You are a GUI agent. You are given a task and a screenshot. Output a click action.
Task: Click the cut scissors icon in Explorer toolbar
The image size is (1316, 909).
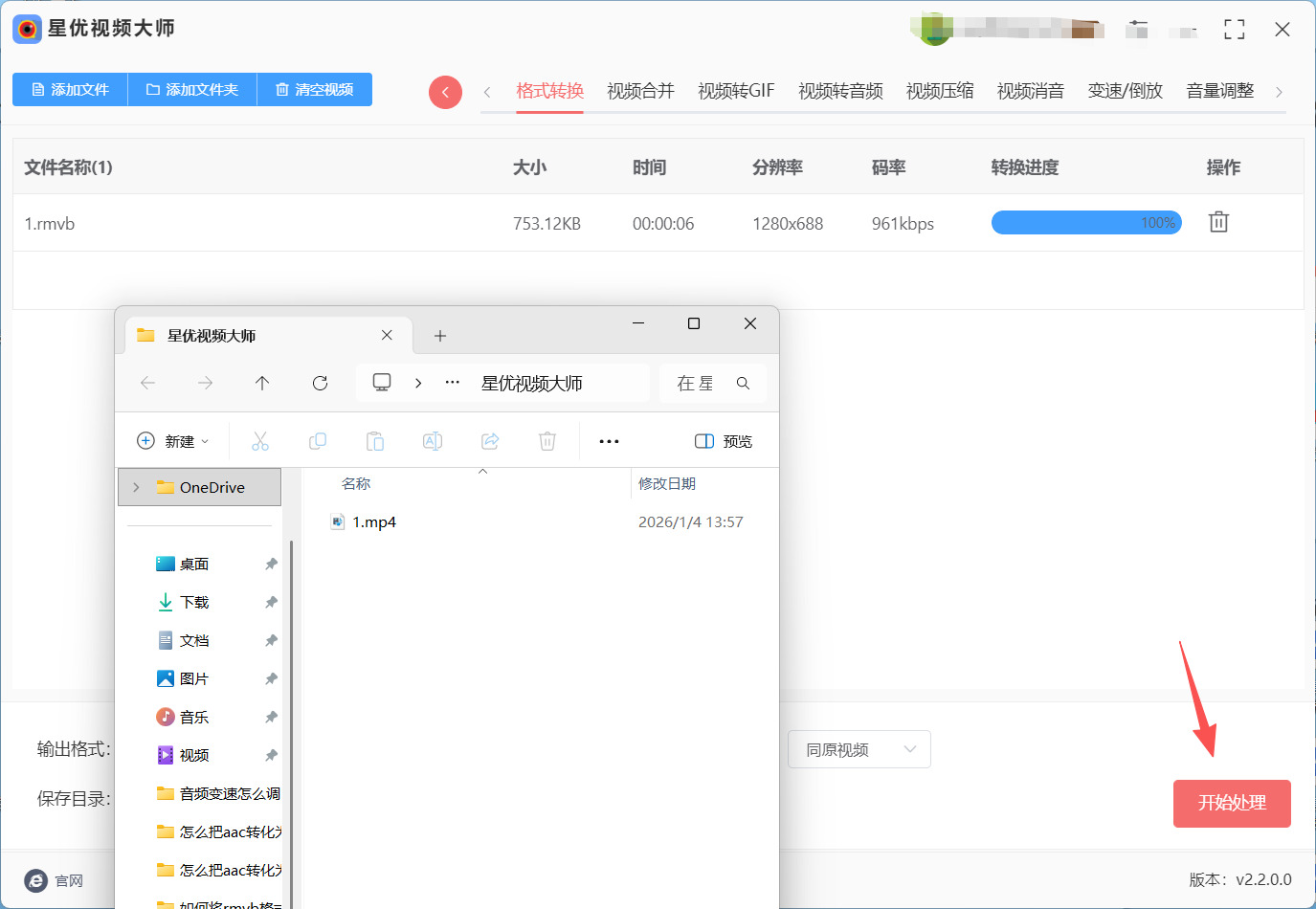(x=260, y=441)
